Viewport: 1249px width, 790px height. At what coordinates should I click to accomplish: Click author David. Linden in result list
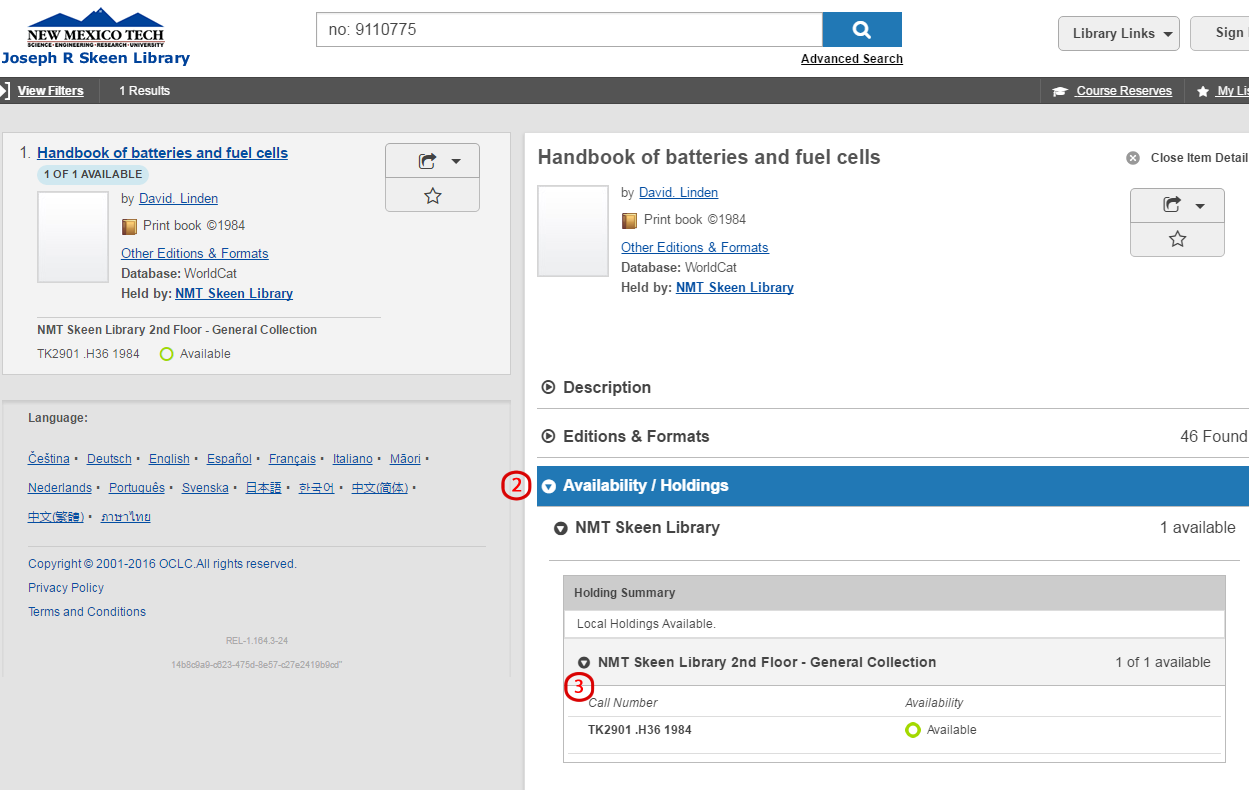[178, 199]
